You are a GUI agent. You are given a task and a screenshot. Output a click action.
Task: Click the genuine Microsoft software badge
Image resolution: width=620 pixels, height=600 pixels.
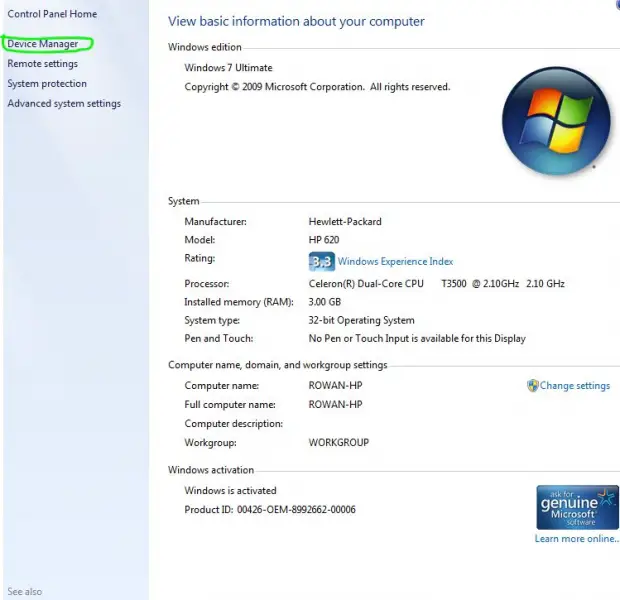pos(577,507)
